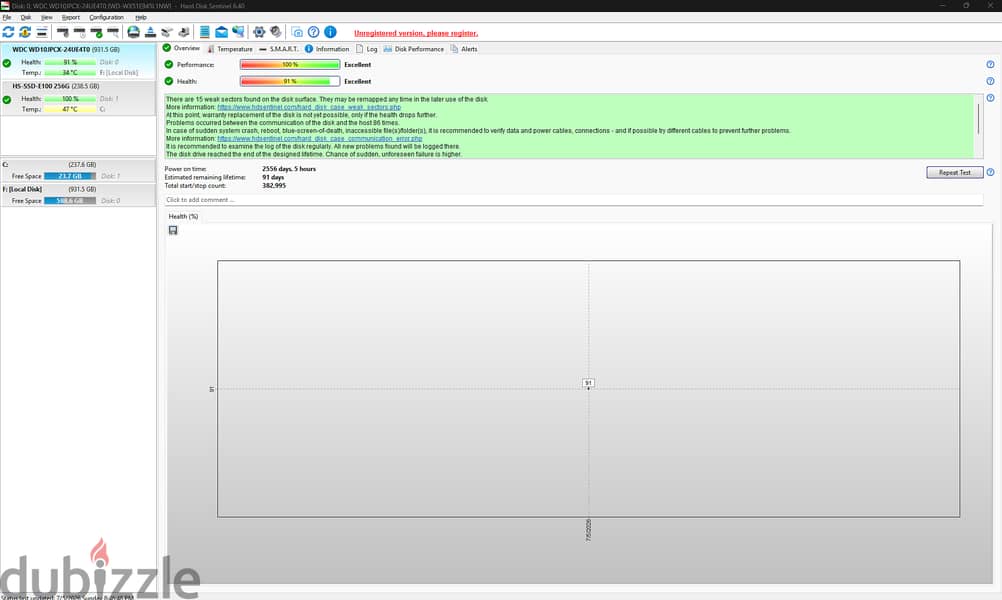Click the monitor with globe toolbar icon
The image size is (1002, 600).
coord(238,32)
